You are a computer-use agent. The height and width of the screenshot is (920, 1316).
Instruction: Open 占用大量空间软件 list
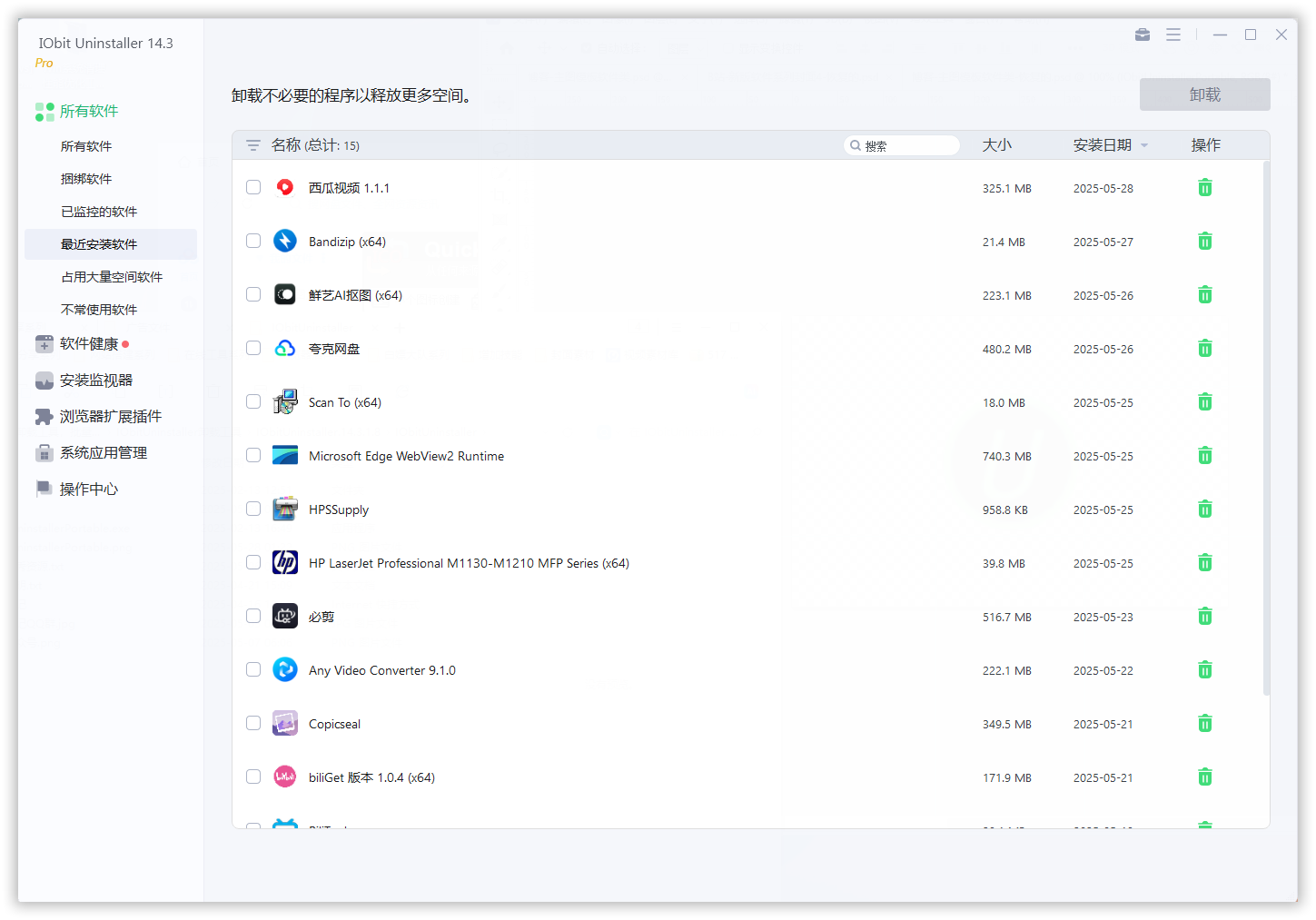(112, 277)
